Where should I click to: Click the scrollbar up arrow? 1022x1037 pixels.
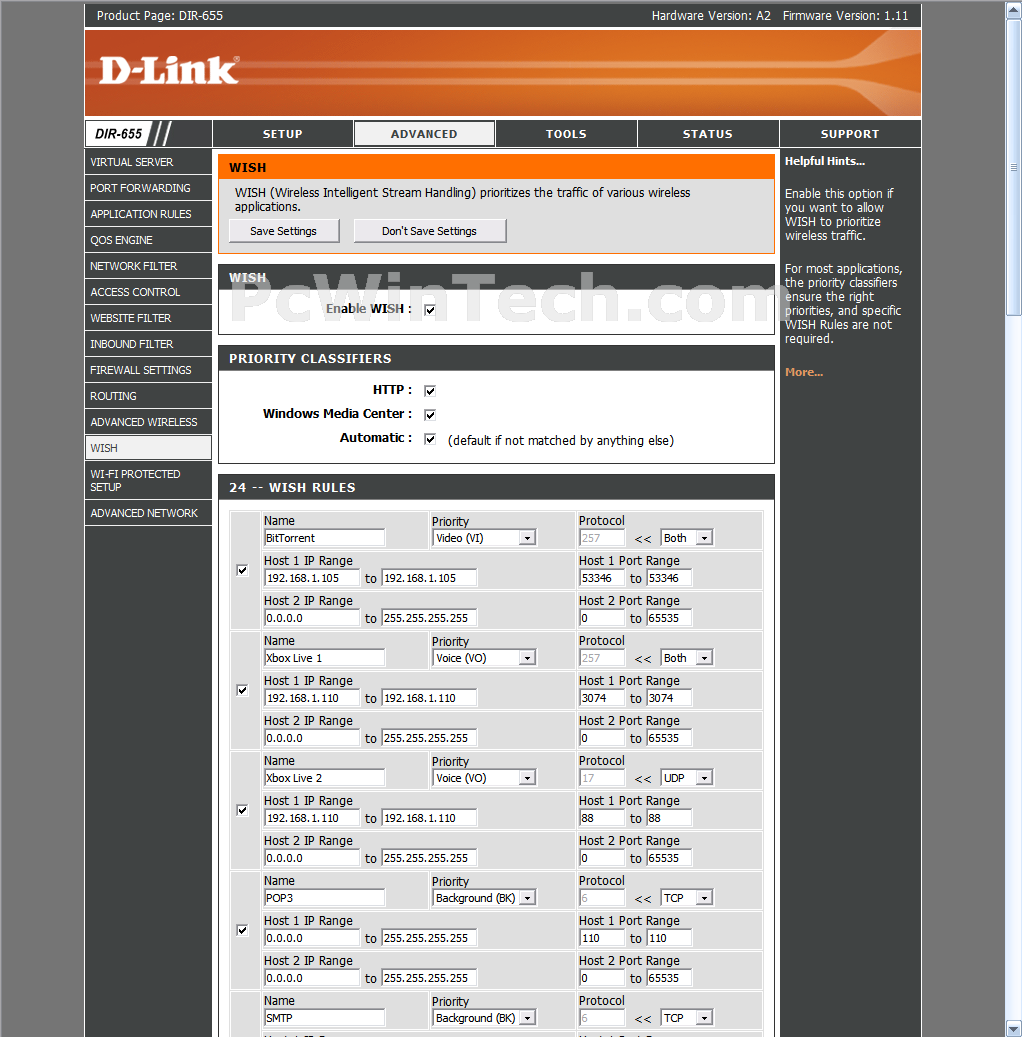click(x=1013, y=9)
